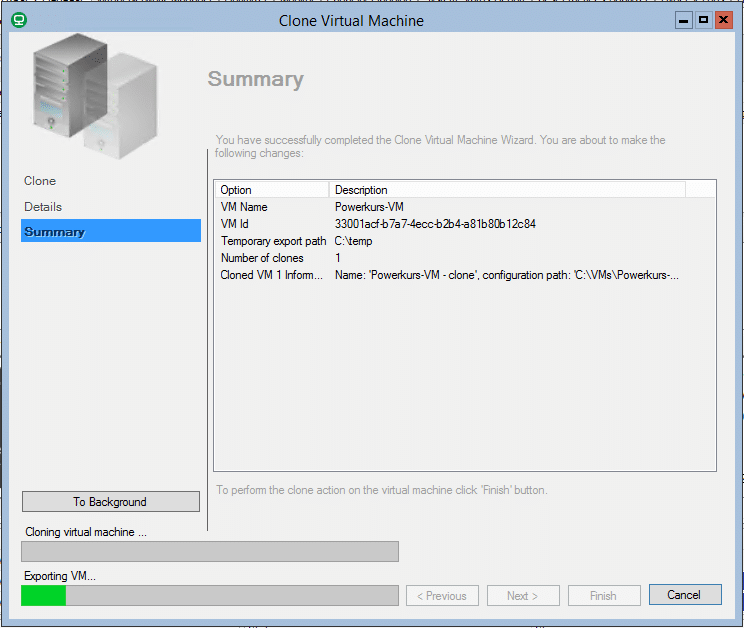Click the VM Id GUID value
This screenshot has height=628, width=744.
tap(435, 224)
